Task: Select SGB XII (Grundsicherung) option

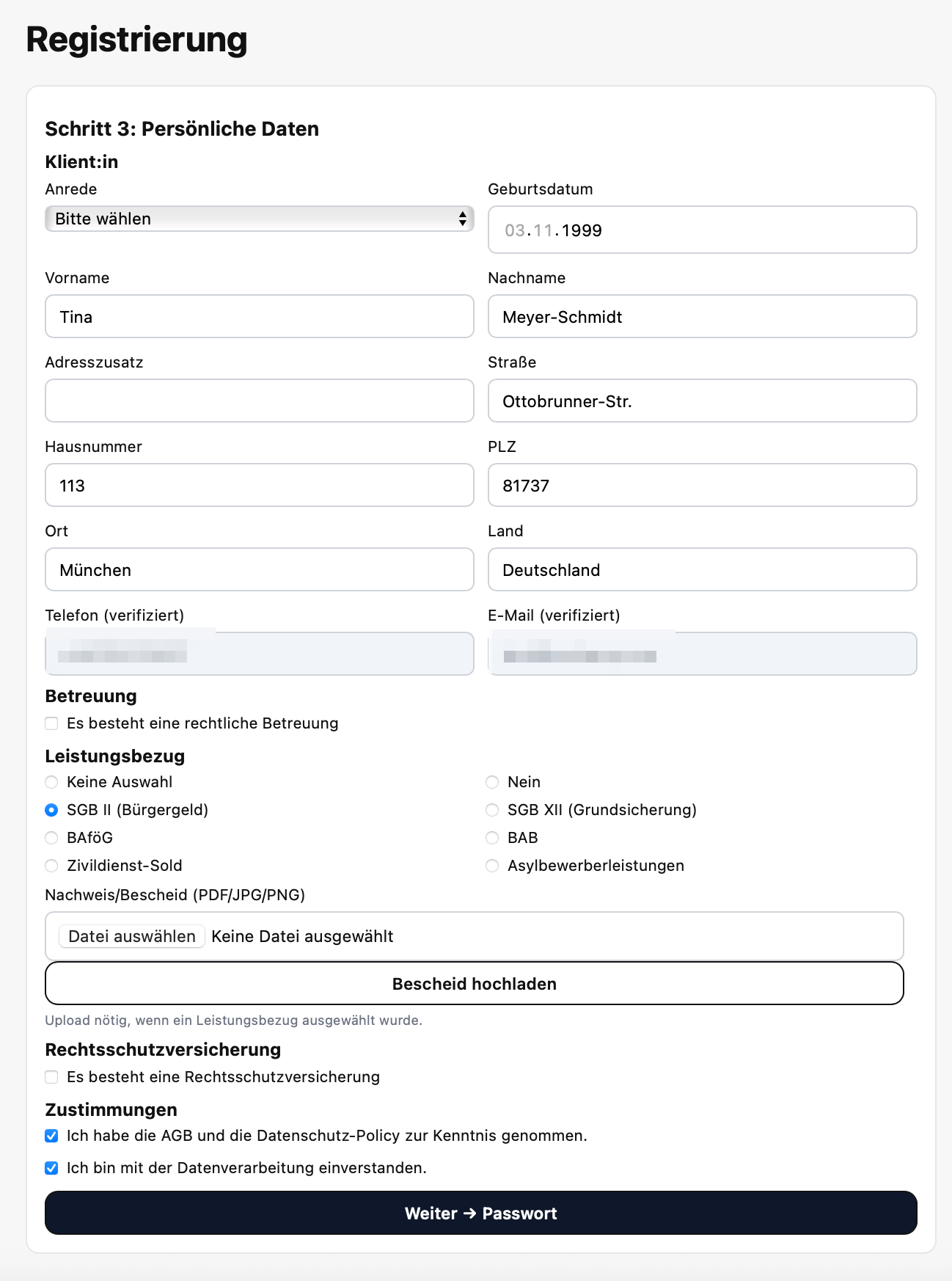Action: (492, 810)
